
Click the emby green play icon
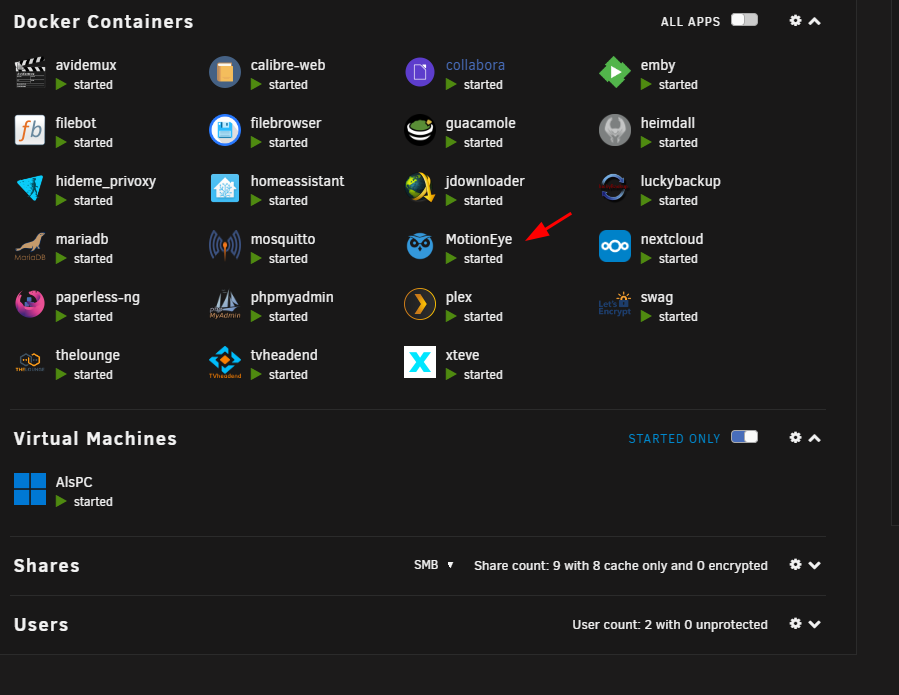[615, 72]
